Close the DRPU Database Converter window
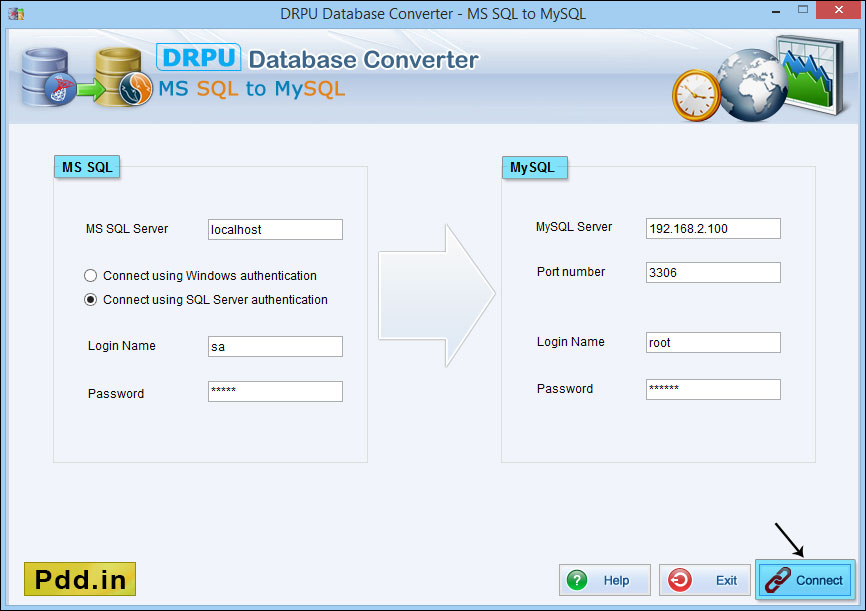This screenshot has width=866, height=611. tap(838, 9)
